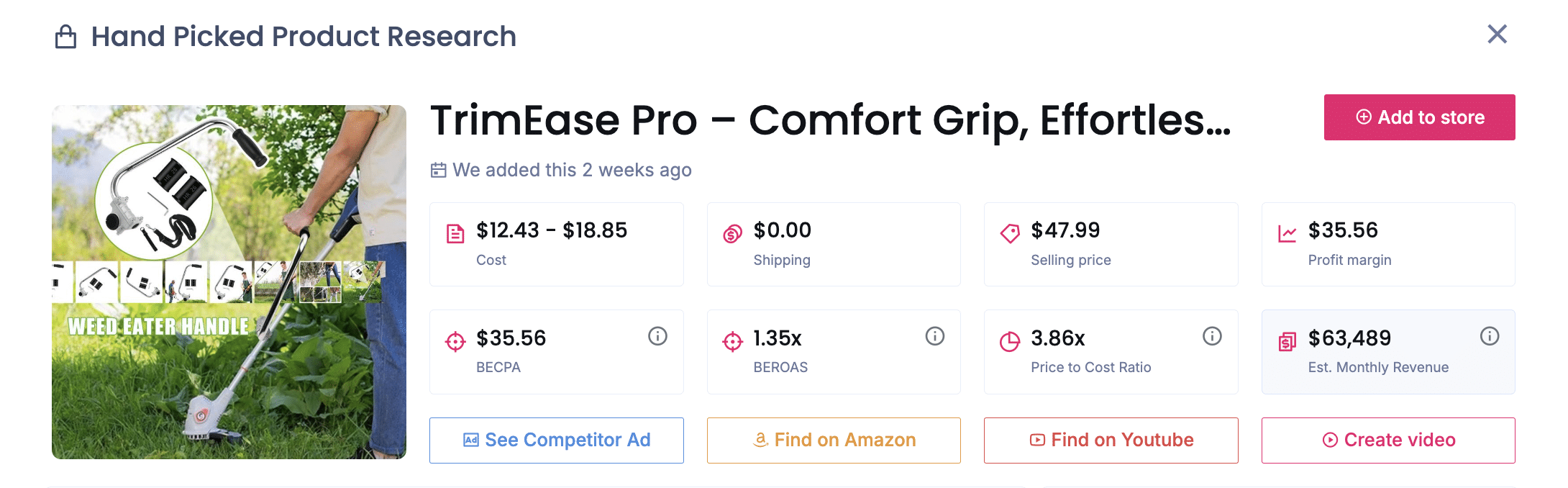
Task: Close the Hand Picked Product Research dialog
Action: click(x=1497, y=34)
